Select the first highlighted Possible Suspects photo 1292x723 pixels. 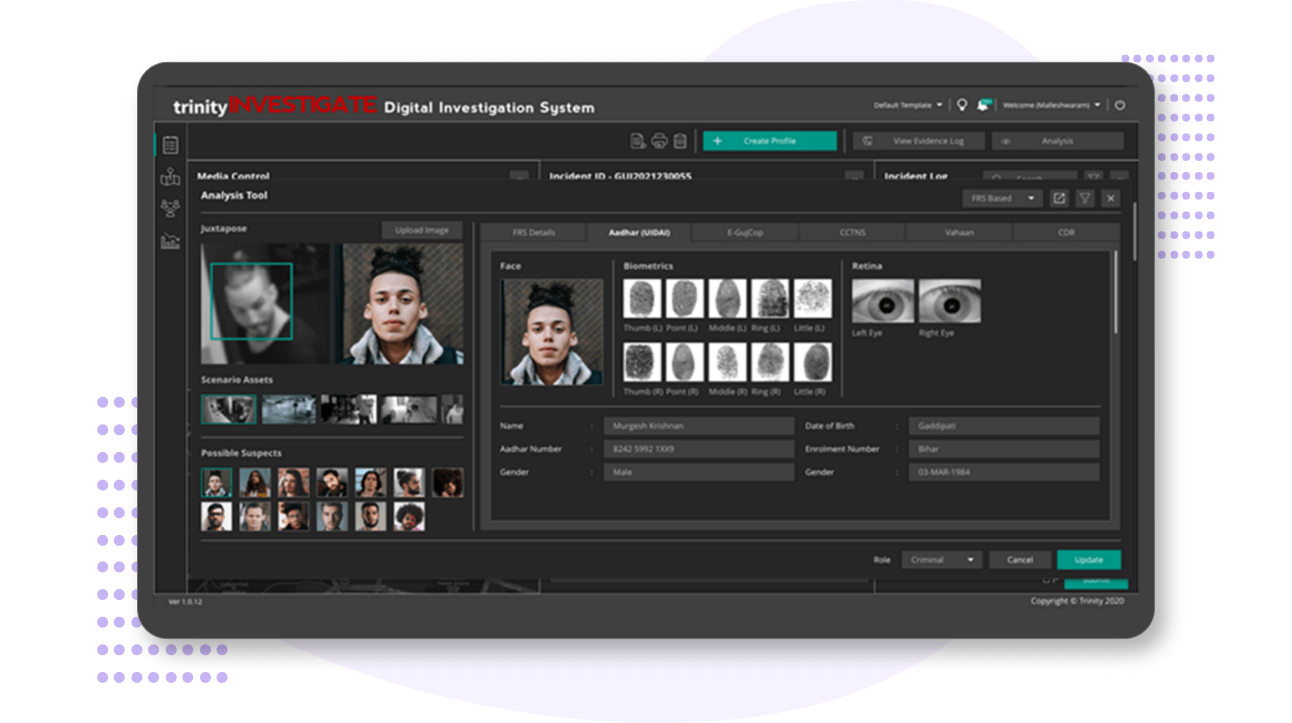(x=216, y=483)
